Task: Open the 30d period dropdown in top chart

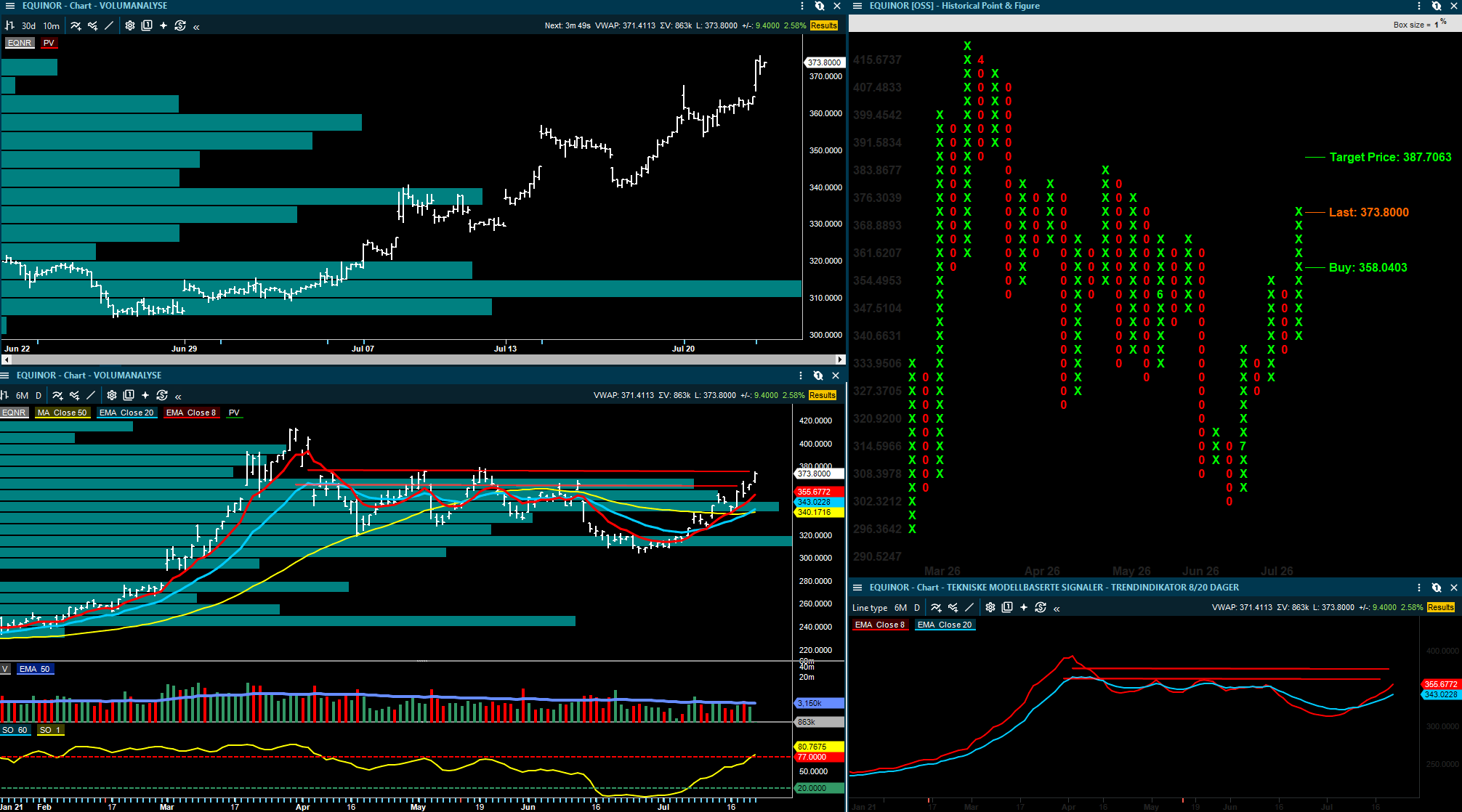Action: click(x=28, y=25)
